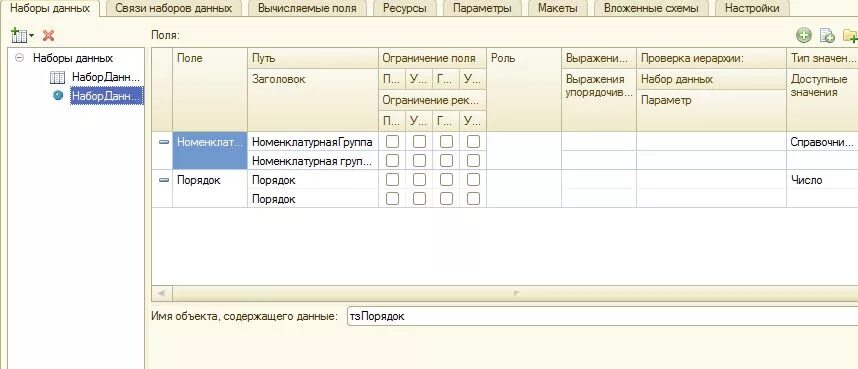This screenshot has width=858, height=369.
Task: Toggle Г checkbox in НоменклатурнаяГруппа row
Action: 447,142
